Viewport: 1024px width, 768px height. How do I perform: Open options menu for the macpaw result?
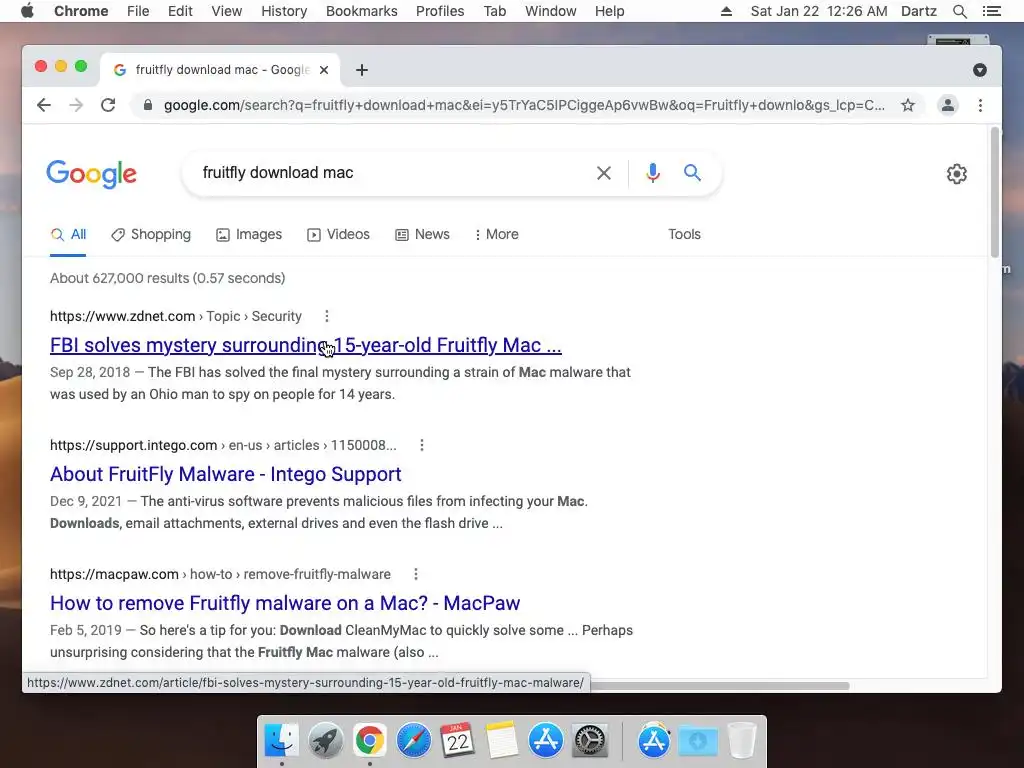(x=416, y=574)
